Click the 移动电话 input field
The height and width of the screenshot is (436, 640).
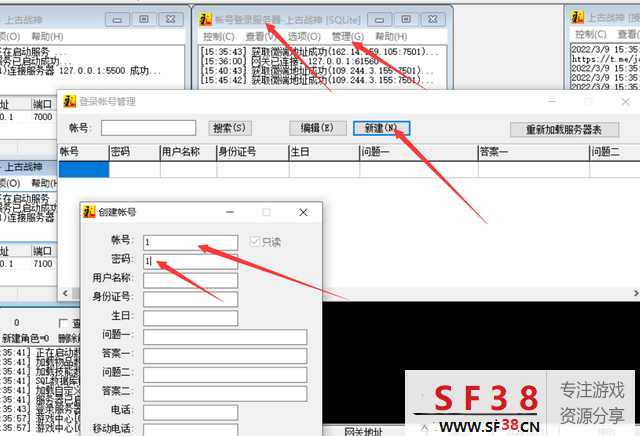click(190, 430)
